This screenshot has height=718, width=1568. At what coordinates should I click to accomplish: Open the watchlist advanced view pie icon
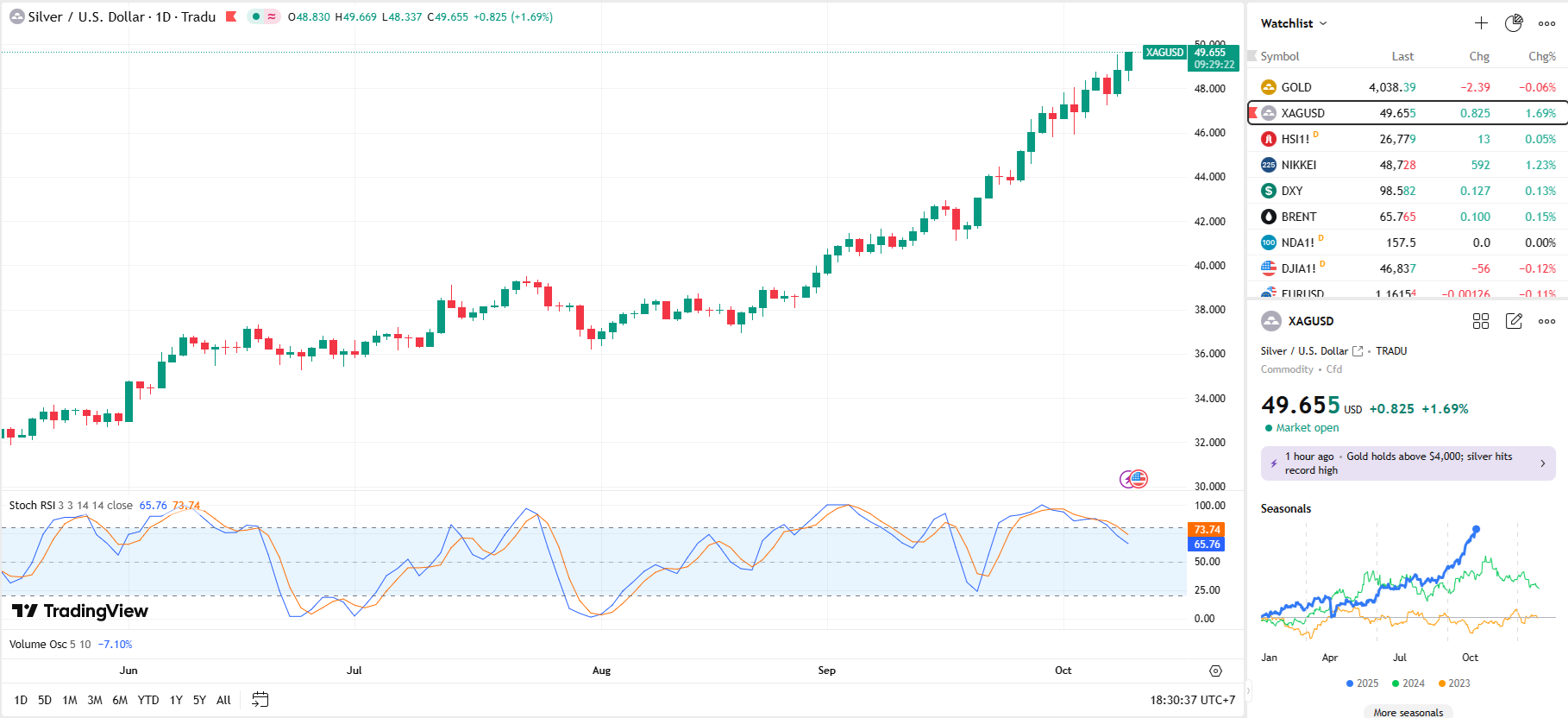(x=1514, y=23)
